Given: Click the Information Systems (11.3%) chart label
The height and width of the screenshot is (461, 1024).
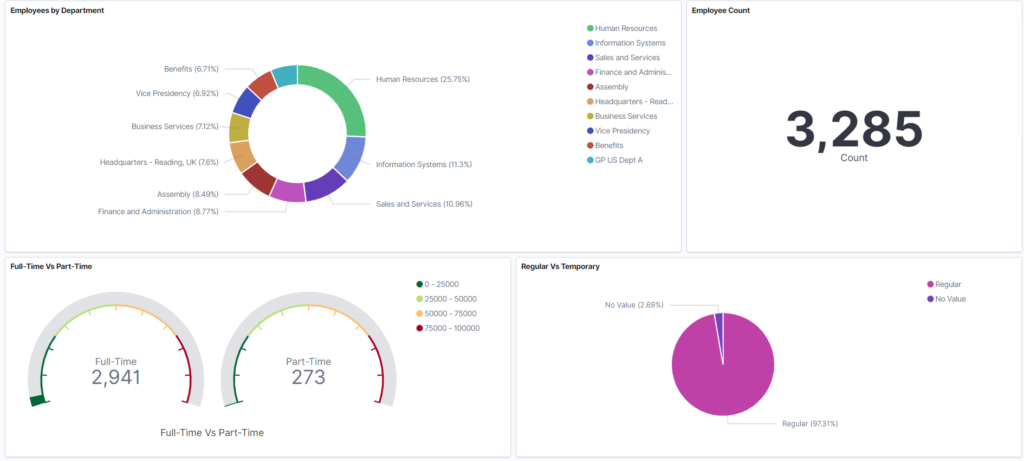Looking at the screenshot, I should pos(424,165).
